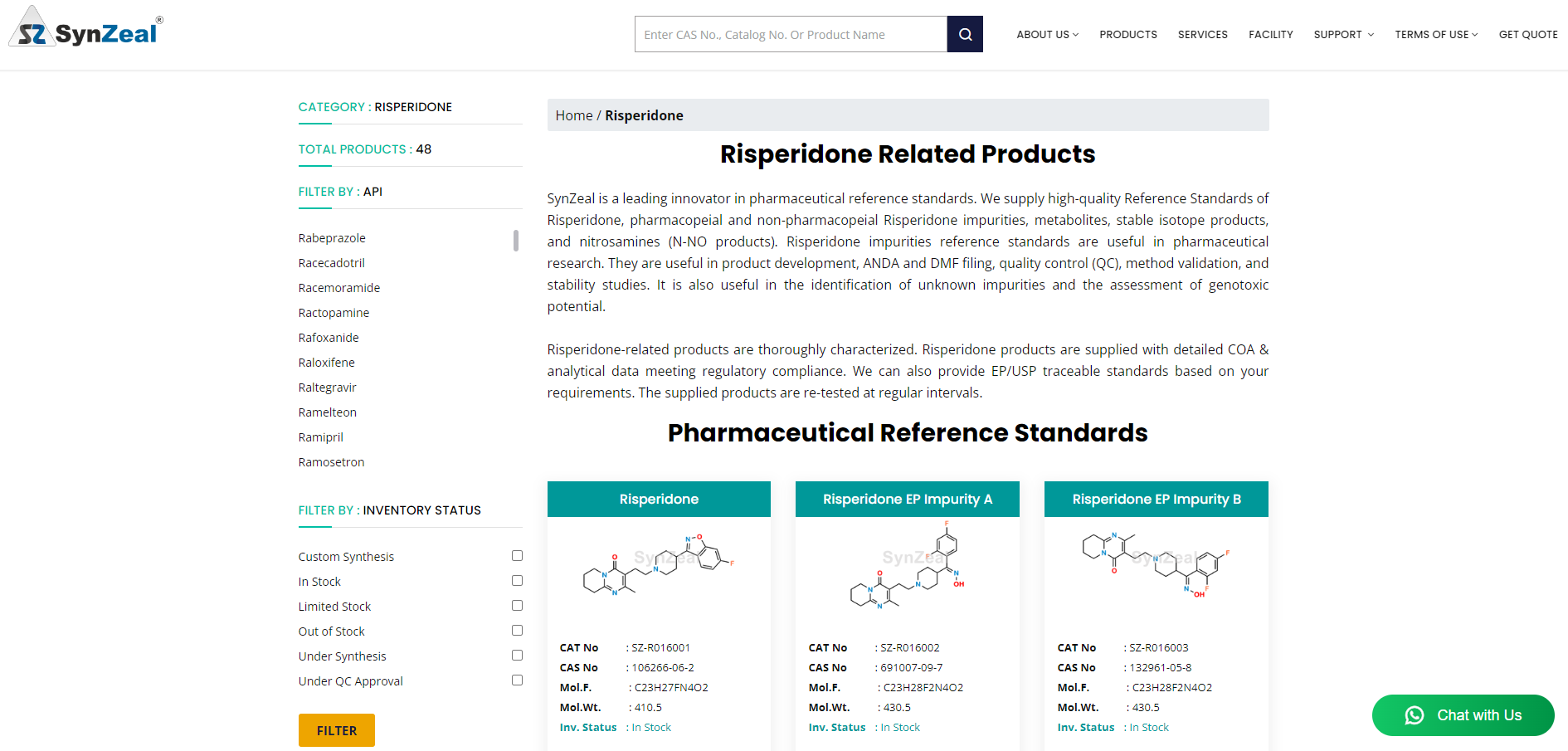Open the WhatsApp Chat with Us button

click(x=1463, y=715)
